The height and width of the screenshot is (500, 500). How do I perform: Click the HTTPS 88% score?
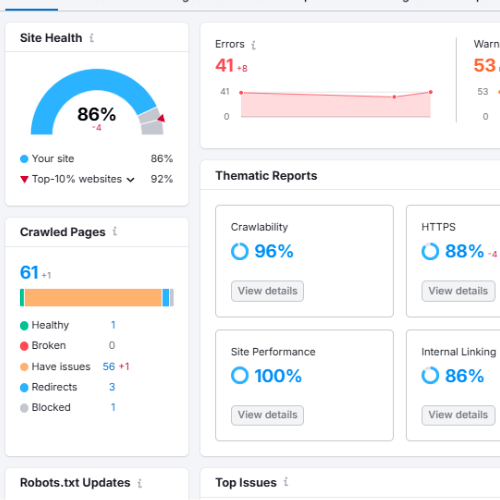(464, 251)
